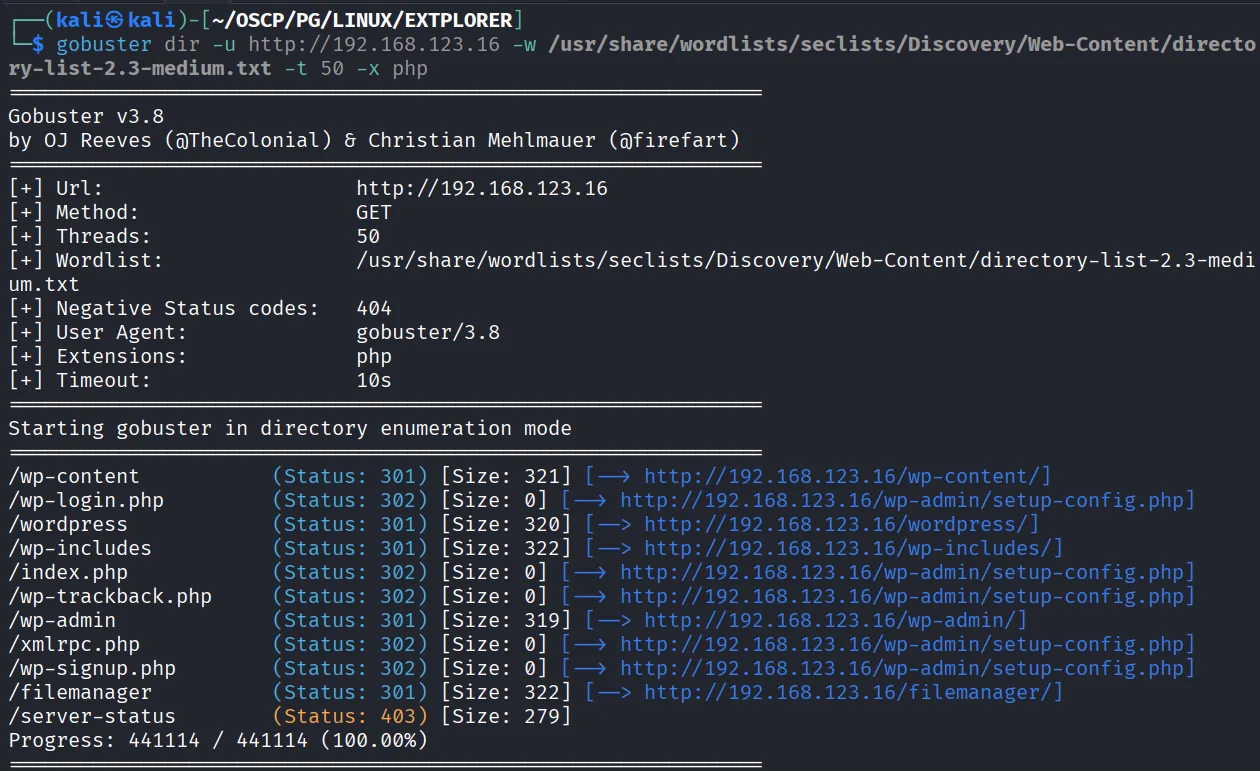
Task: Click the '[Size: 279]' value for server-status
Action: 506,716
